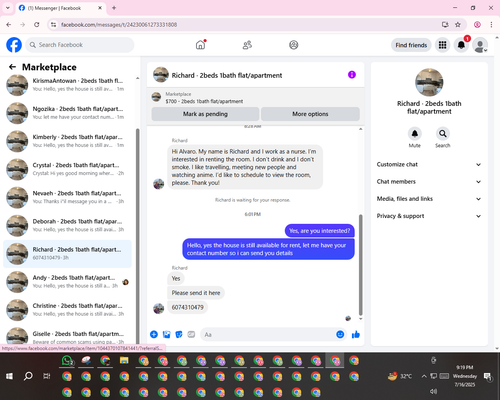Open Notifications bell icon
The image size is (500, 400).
(x=461, y=45)
